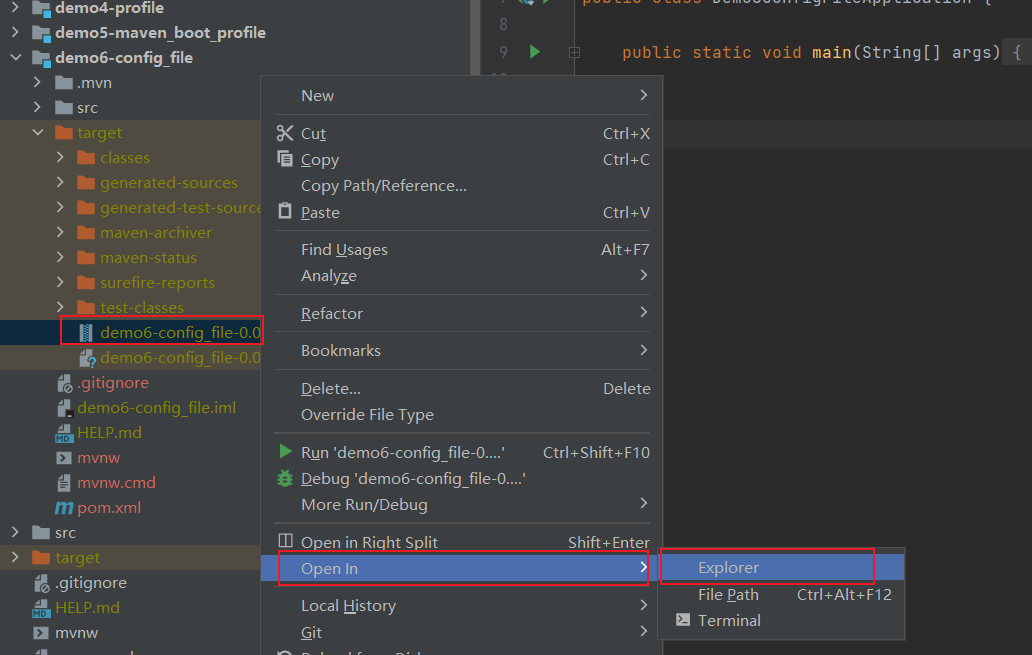
Task: Click line number 9 in gutter
Action: click(x=503, y=52)
